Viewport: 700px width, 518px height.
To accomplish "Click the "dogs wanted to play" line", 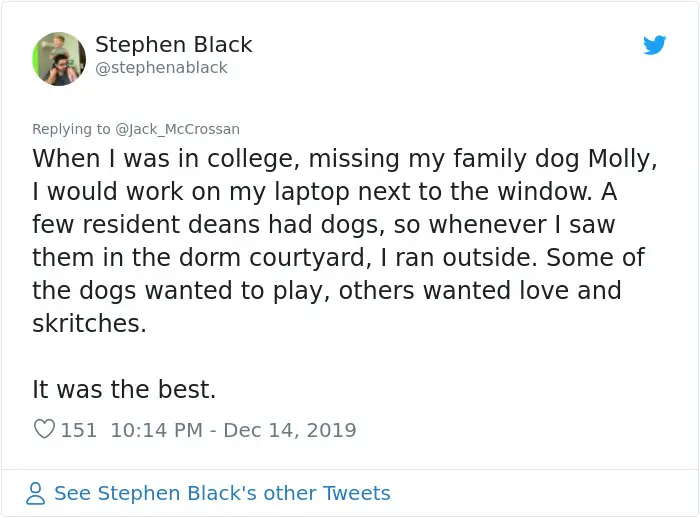I will click(326, 290).
